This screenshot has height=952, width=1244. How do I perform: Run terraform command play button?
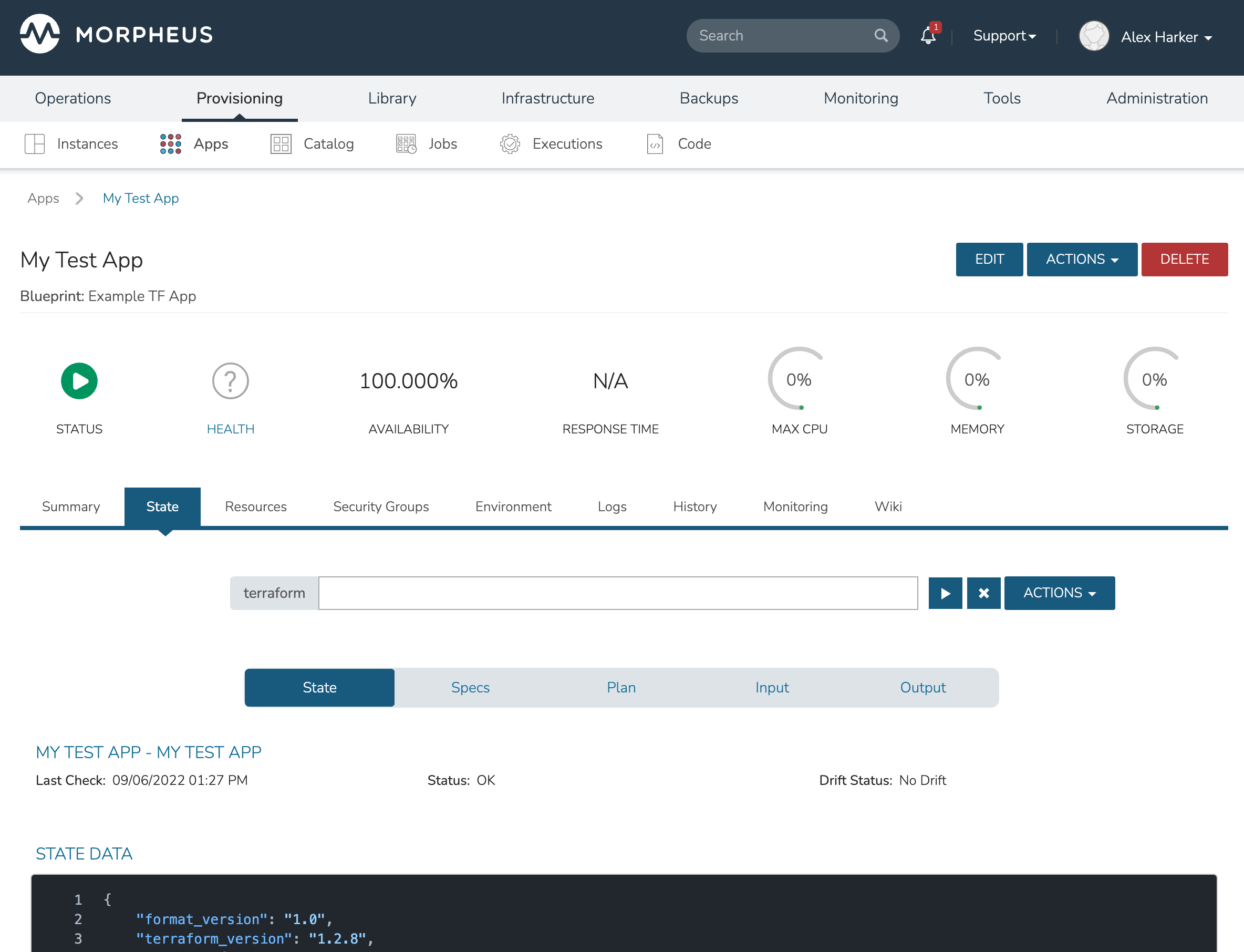[945, 593]
